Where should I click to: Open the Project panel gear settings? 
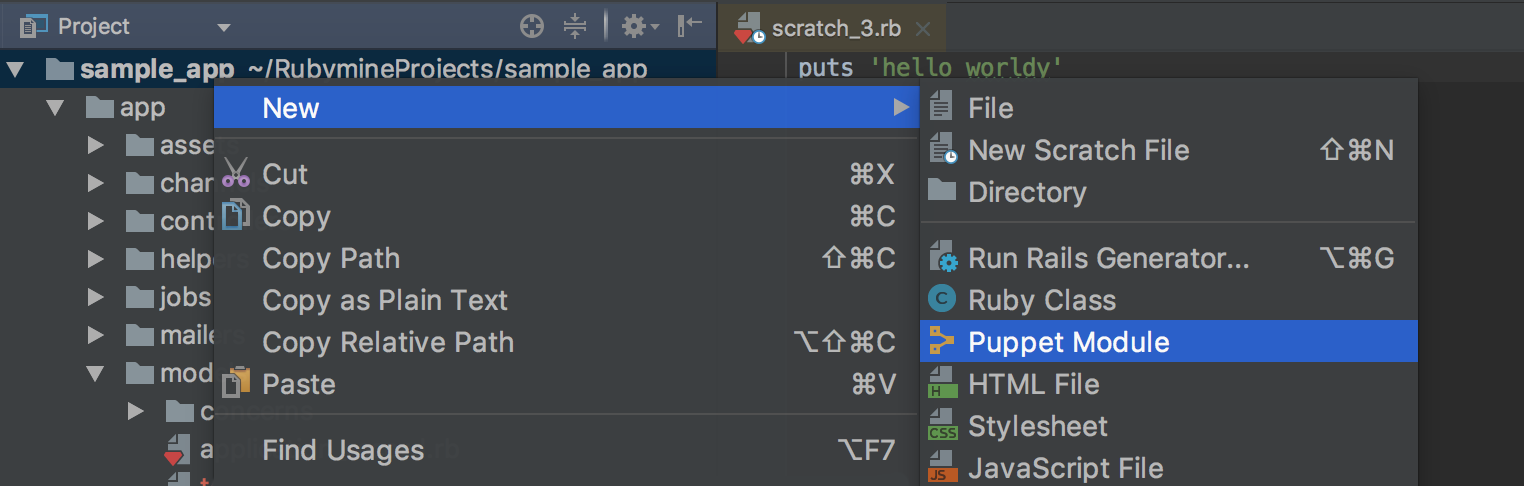(x=640, y=26)
